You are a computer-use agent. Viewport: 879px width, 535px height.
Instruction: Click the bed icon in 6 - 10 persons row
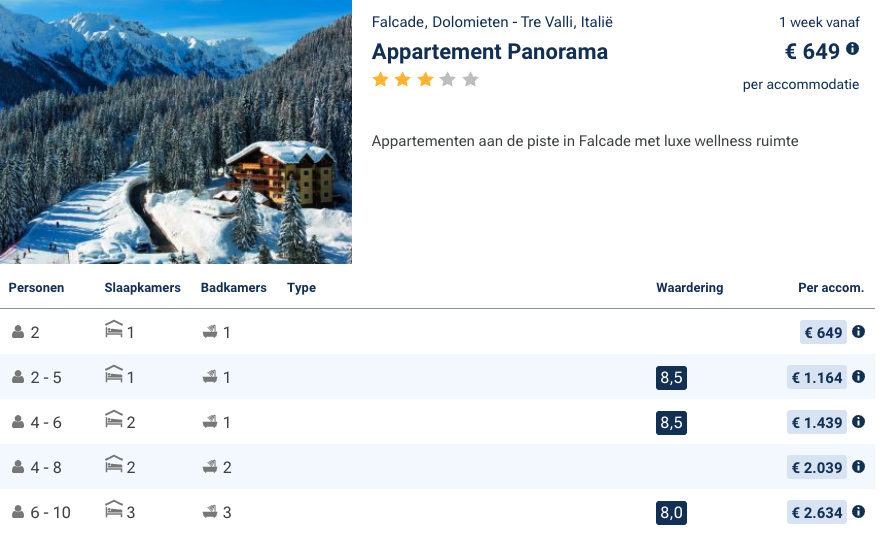tap(114, 512)
